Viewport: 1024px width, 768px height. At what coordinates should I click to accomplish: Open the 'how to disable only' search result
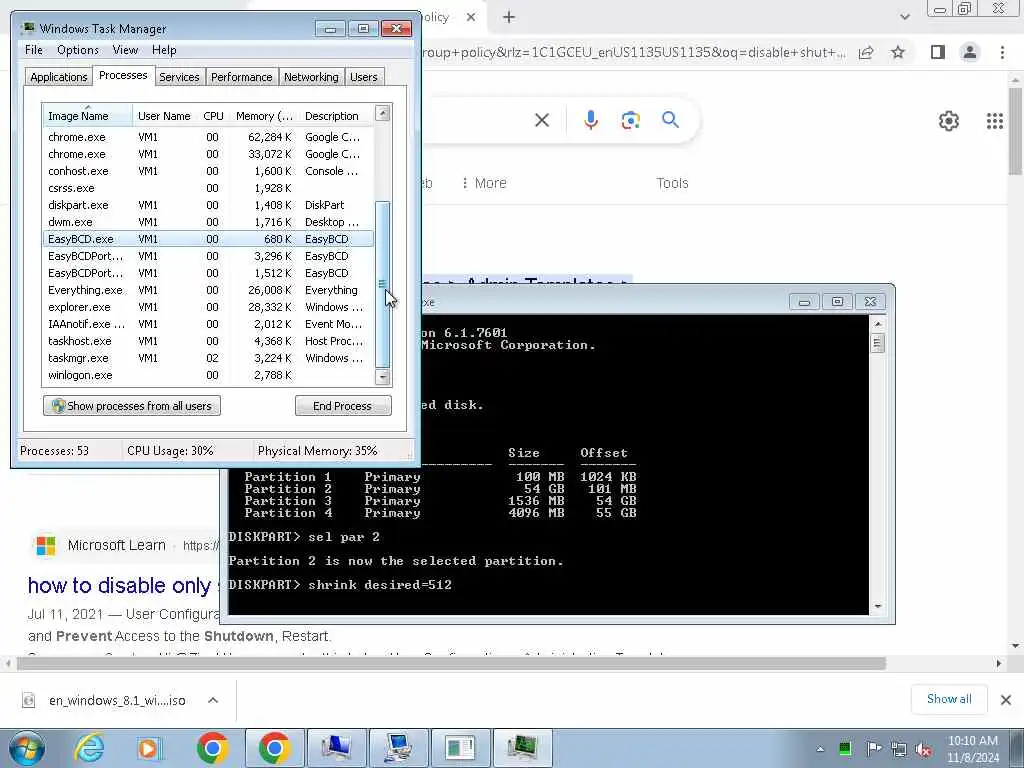pyautogui.click(x=120, y=586)
